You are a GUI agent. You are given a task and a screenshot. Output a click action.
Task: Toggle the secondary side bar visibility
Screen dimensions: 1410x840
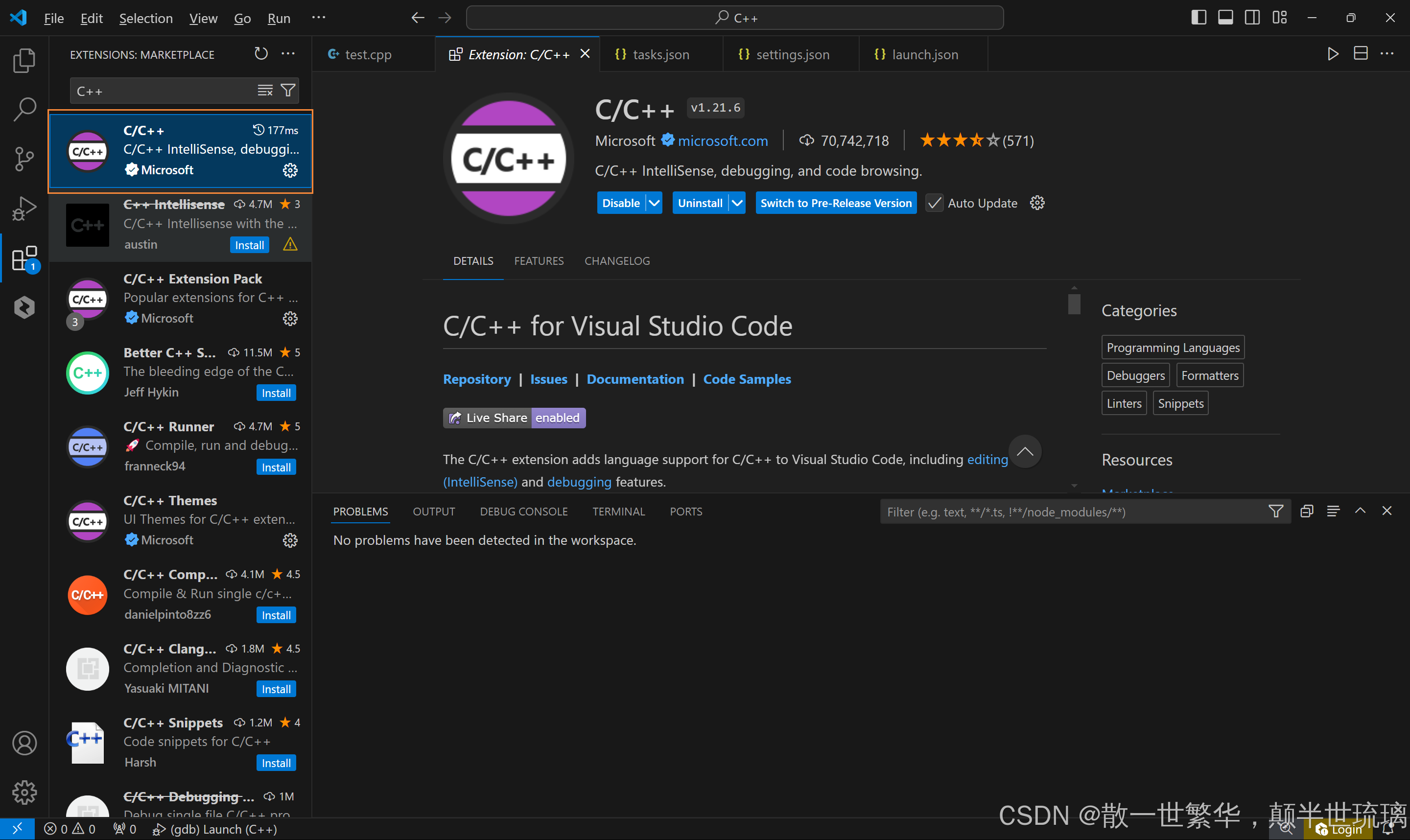coord(1253,18)
